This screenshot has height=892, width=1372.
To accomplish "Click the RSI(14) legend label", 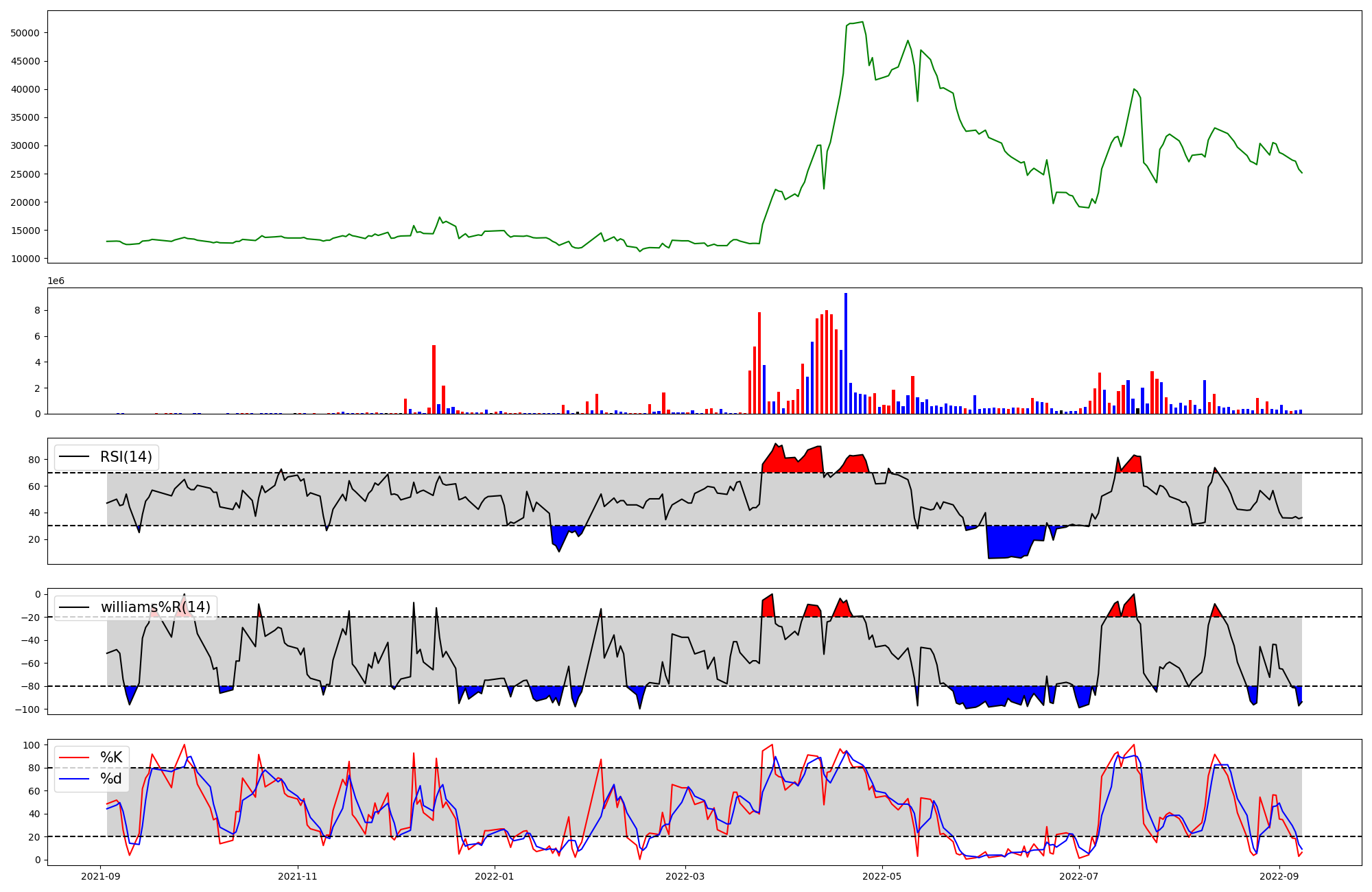I will pyautogui.click(x=126, y=457).
